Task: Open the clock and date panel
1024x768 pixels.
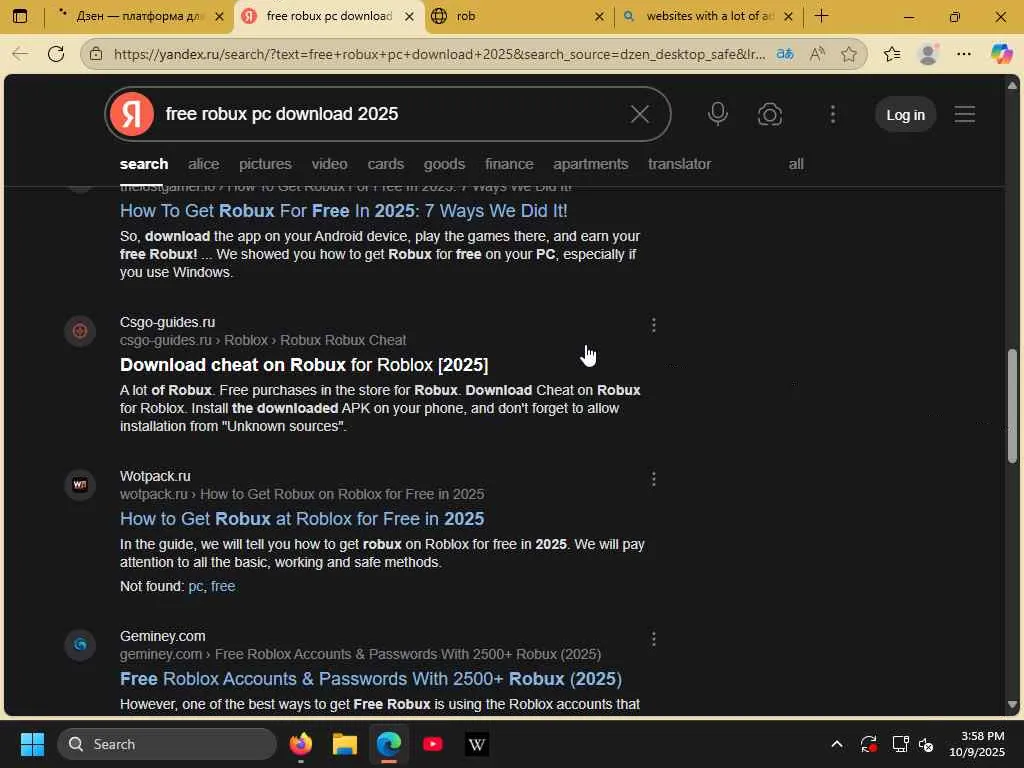Action: click(977, 744)
